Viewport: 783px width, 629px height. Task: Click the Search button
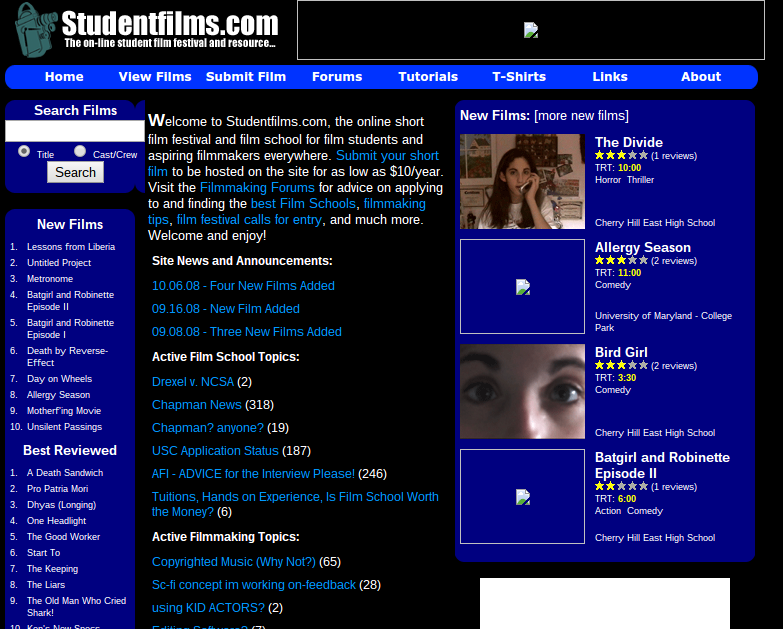pos(75,172)
